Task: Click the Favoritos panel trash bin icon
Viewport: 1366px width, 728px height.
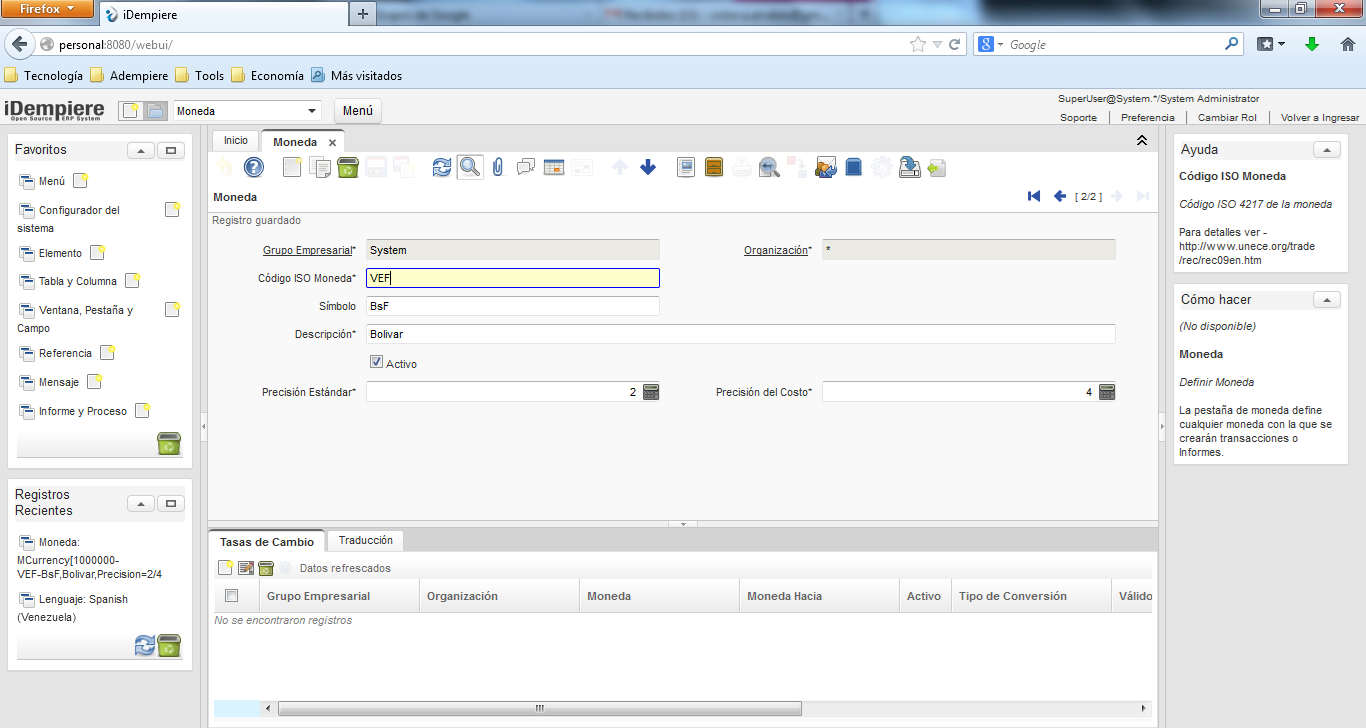Action: coord(169,444)
